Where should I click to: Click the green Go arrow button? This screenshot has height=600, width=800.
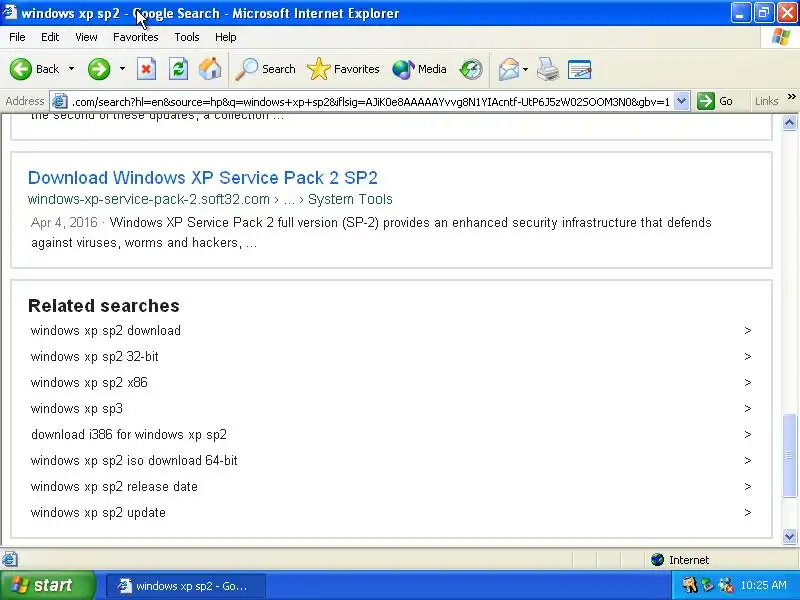pos(706,101)
